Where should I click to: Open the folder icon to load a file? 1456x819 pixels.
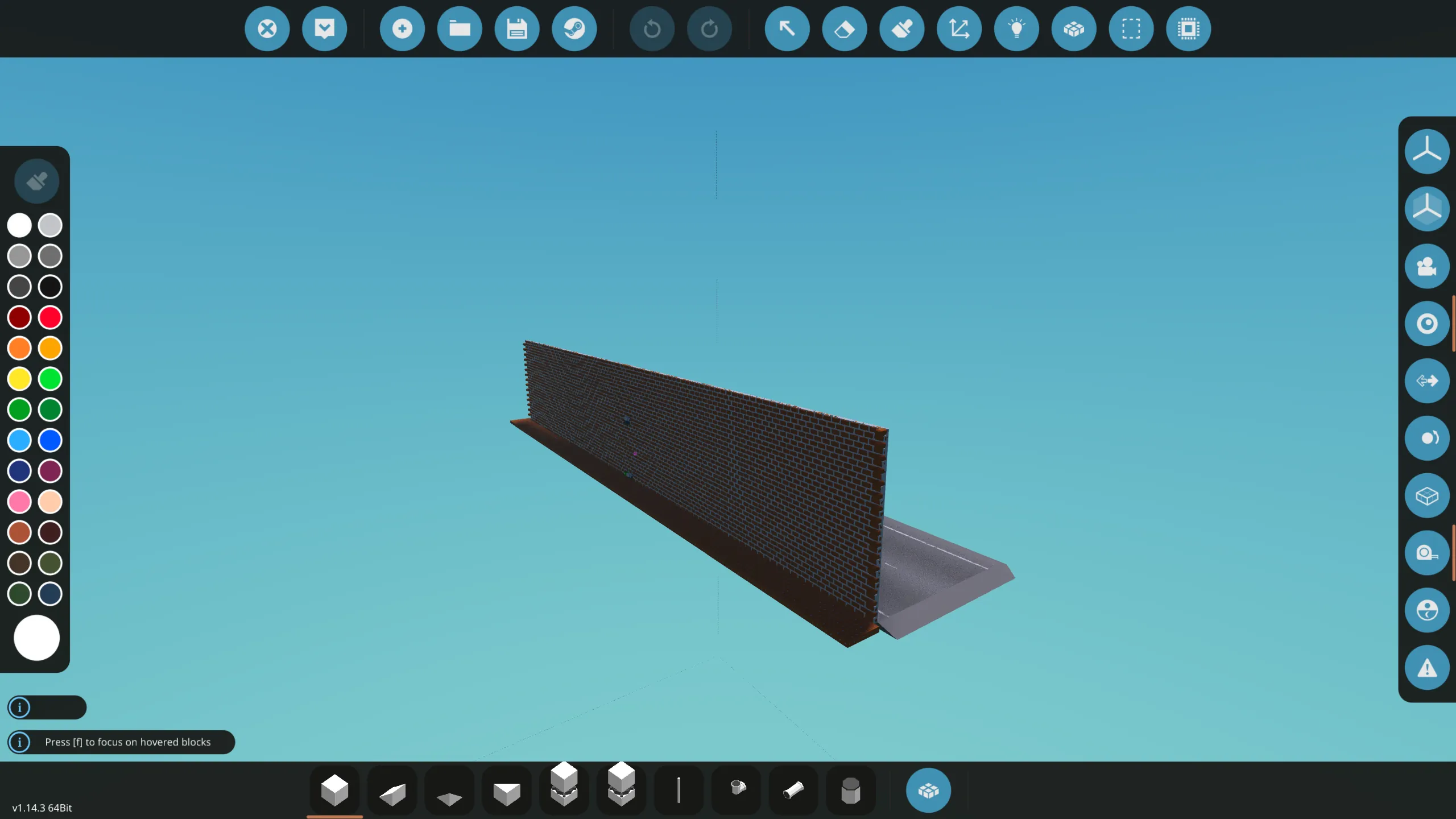460,28
